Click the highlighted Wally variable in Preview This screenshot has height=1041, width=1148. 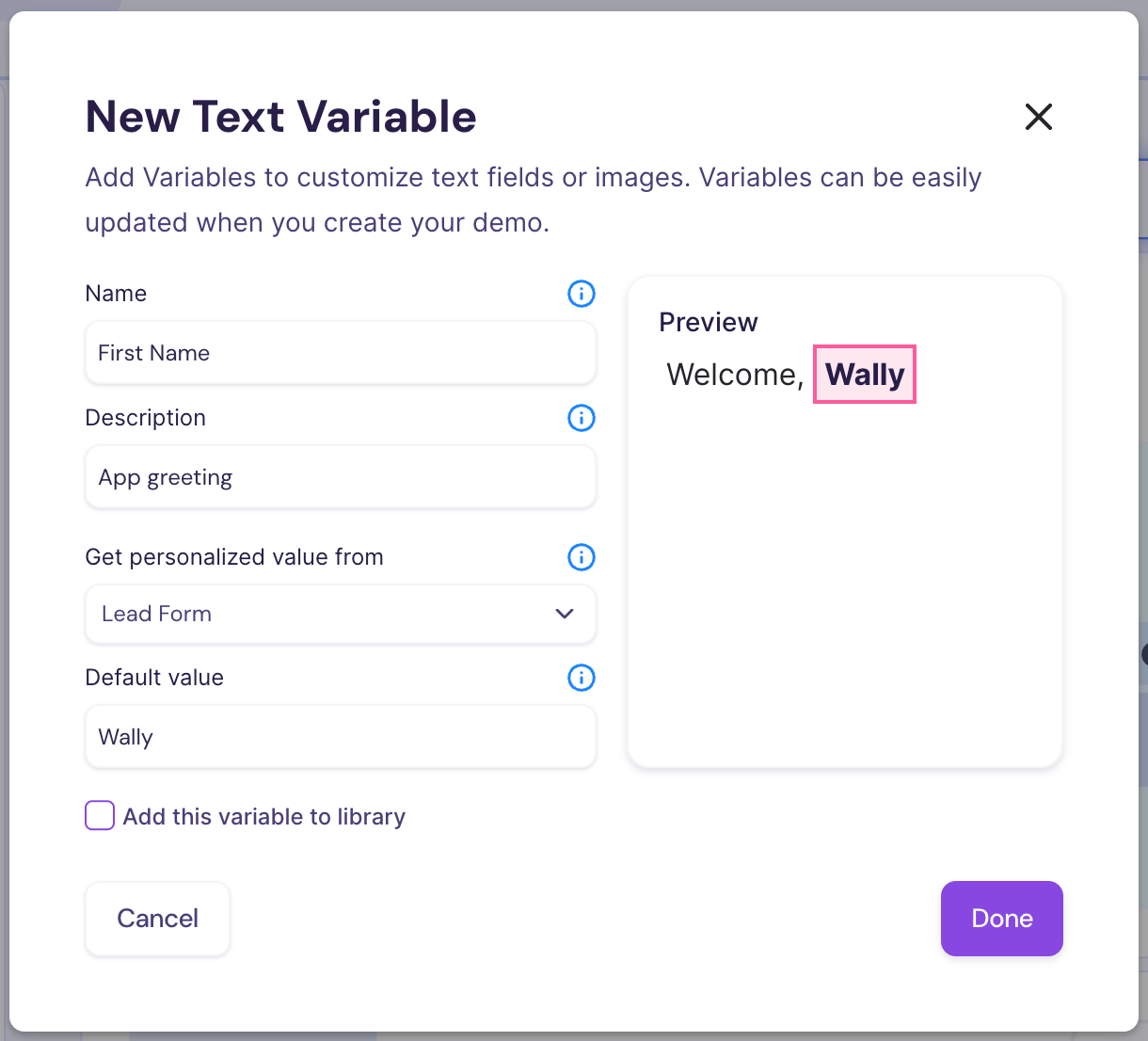[864, 374]
